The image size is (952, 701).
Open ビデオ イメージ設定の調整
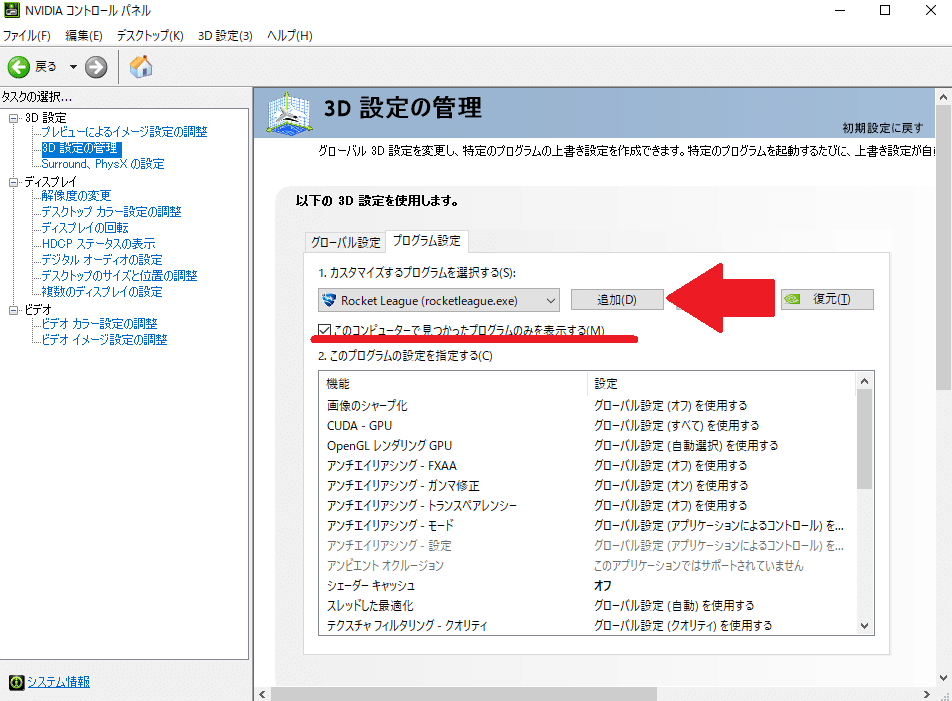[x=104, y=340]
